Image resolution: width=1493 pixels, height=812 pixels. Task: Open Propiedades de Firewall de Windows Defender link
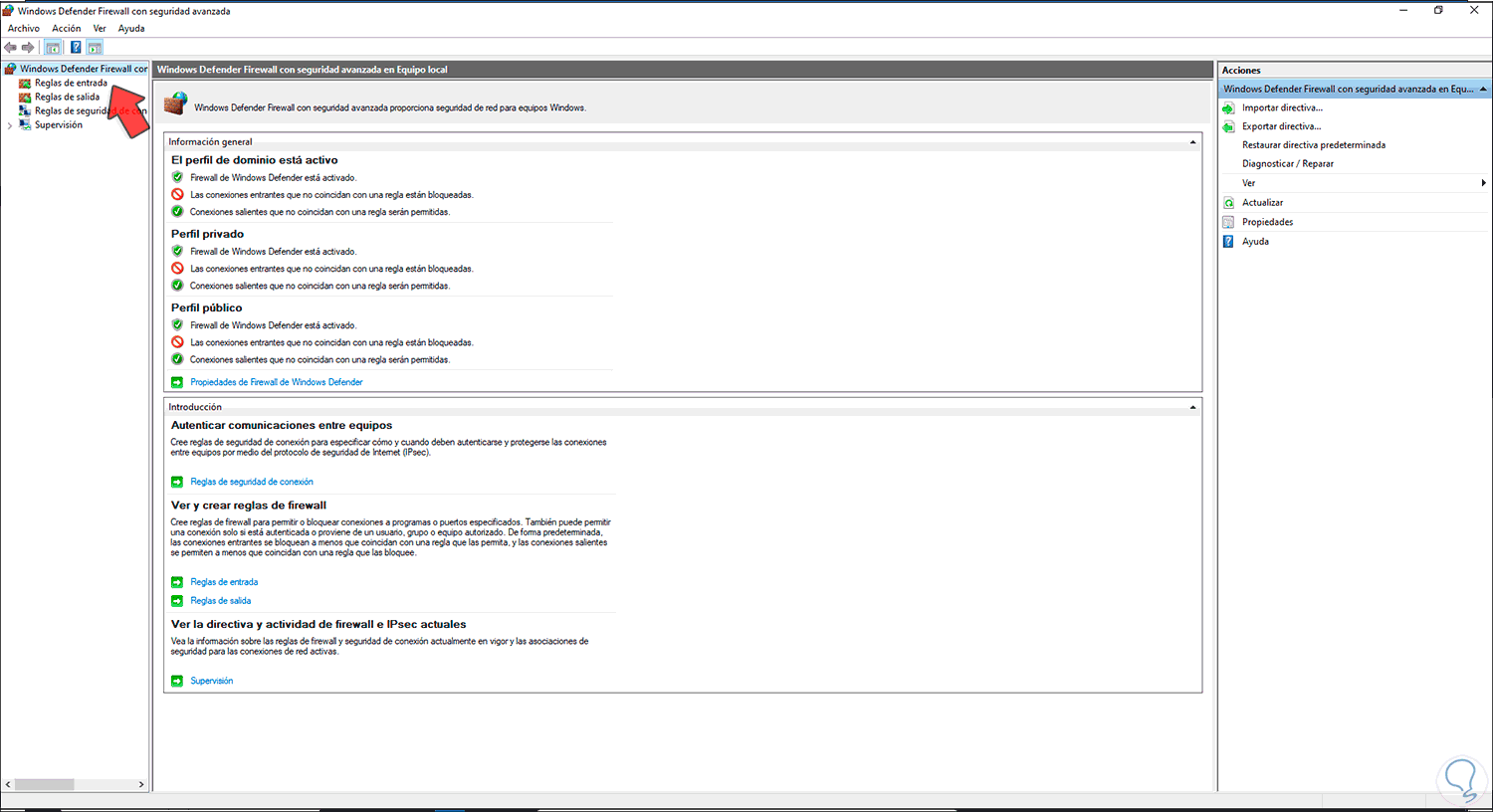(277, 382)
